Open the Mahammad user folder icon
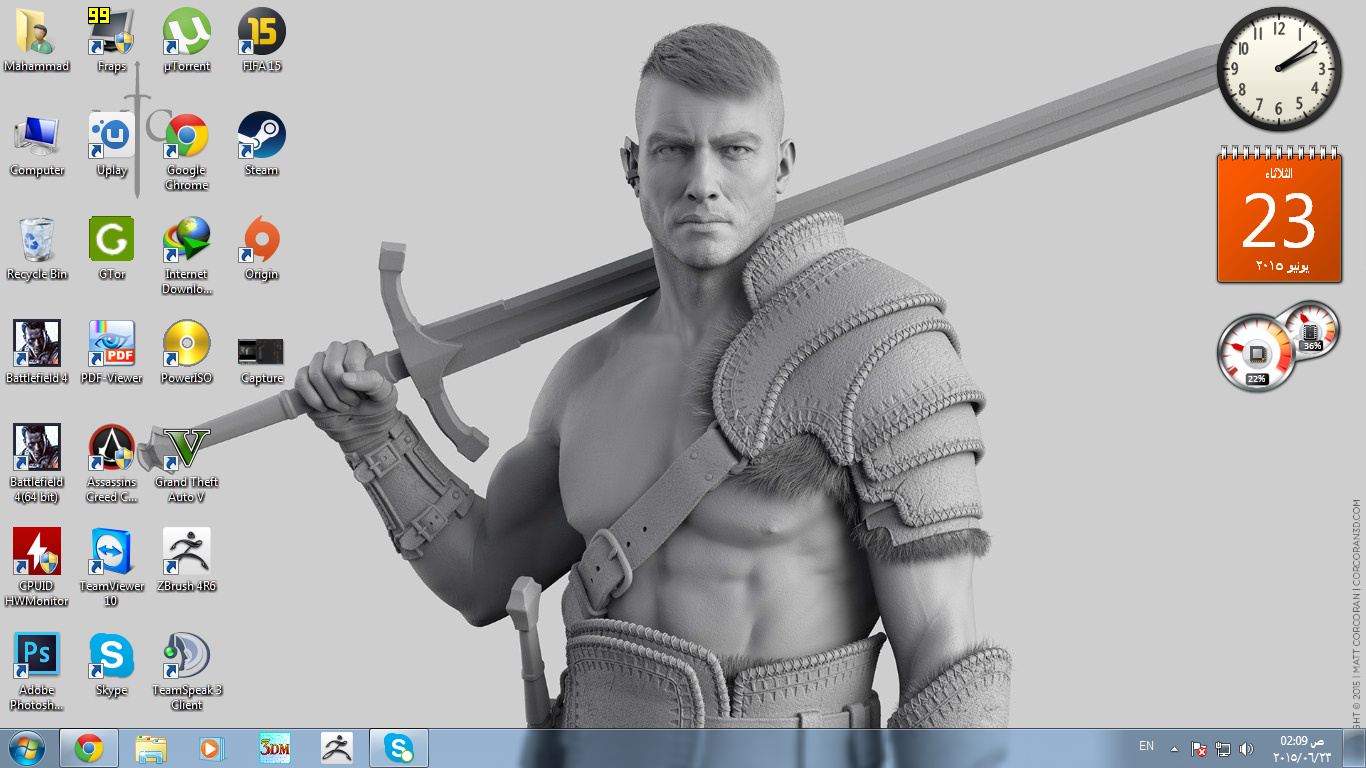1366x768 pixels. [x=37, y=40]
